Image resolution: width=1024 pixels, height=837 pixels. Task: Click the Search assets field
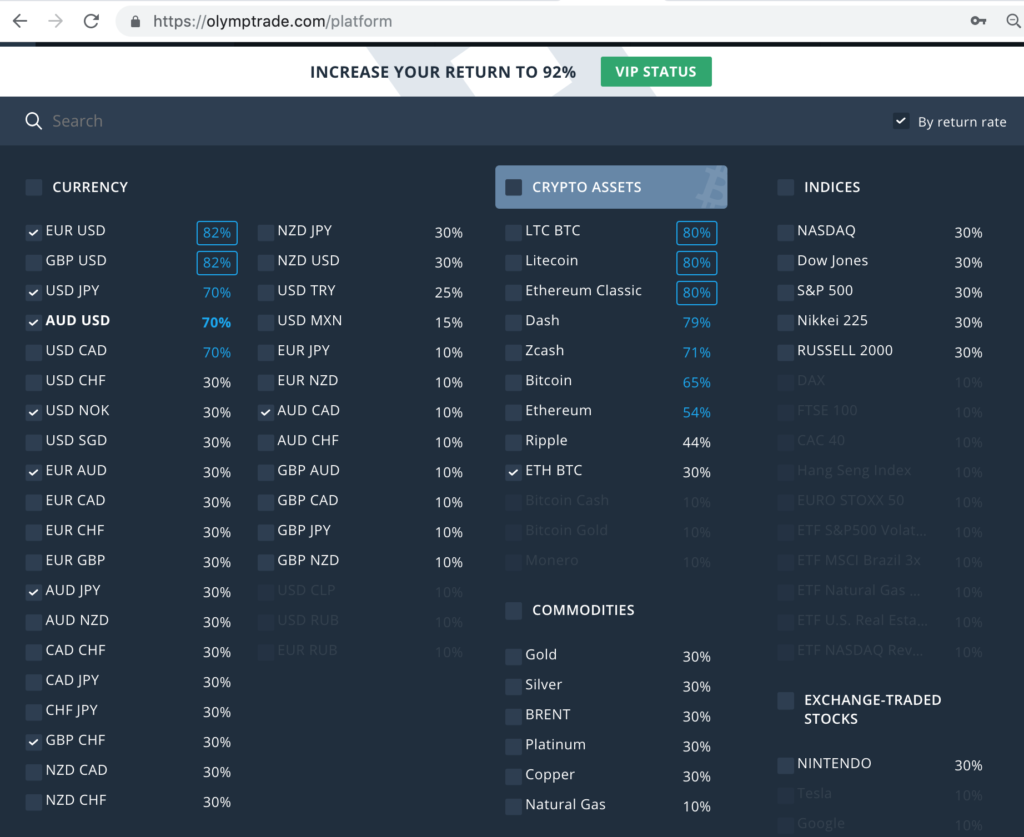point(78,121)
